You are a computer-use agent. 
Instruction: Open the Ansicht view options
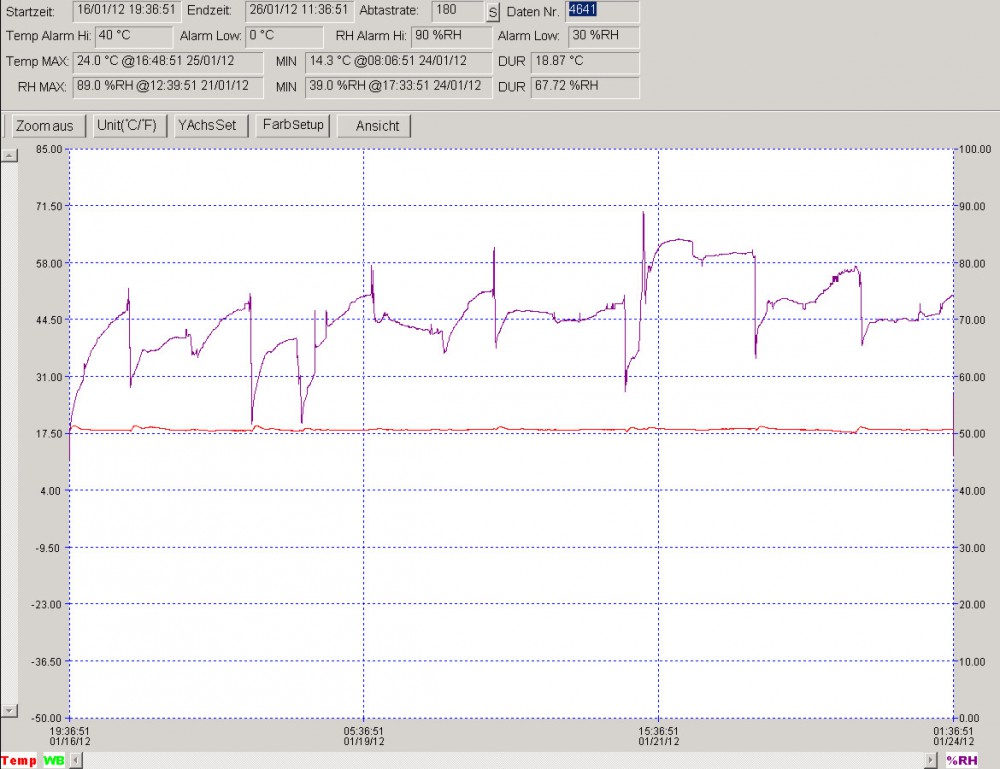click(x=376, y=126)
